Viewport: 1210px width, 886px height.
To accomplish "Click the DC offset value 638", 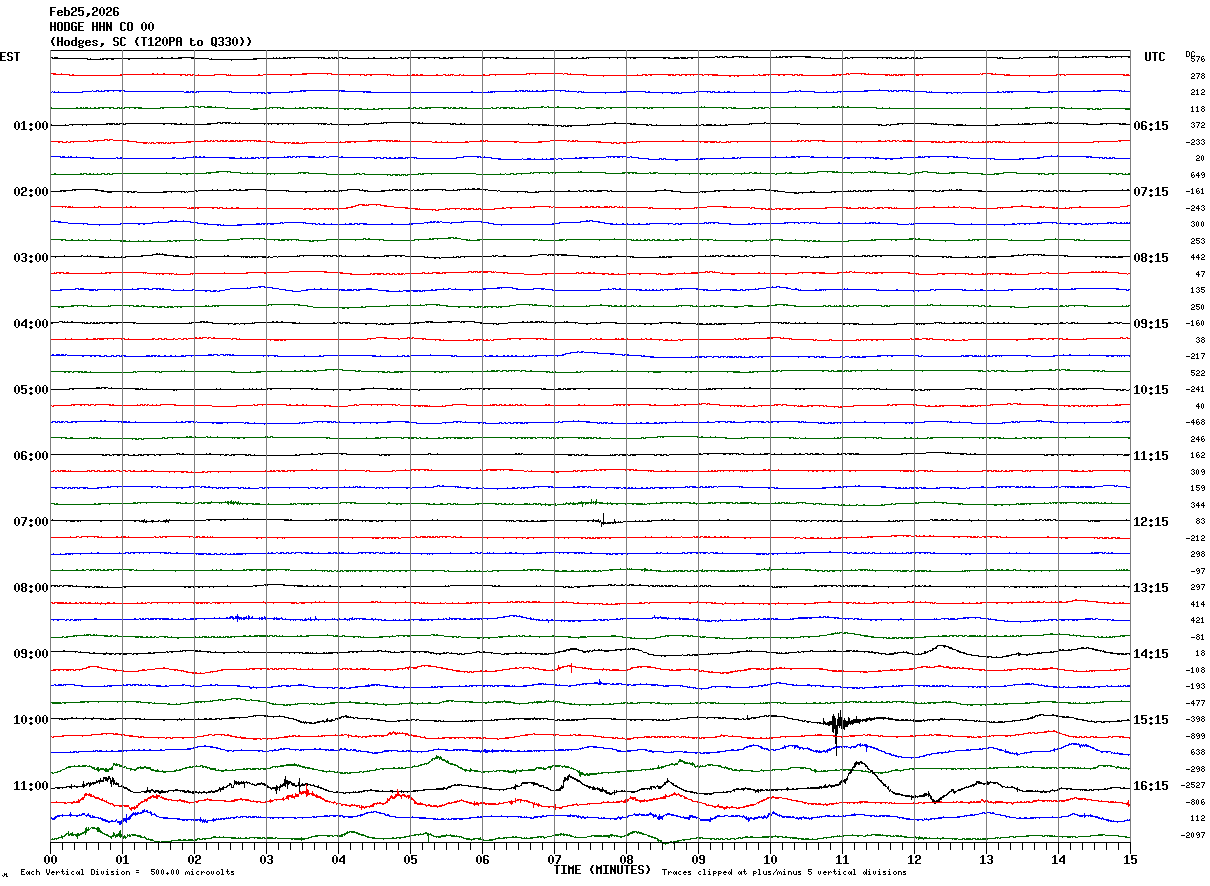I will (x=1198, y=752).
